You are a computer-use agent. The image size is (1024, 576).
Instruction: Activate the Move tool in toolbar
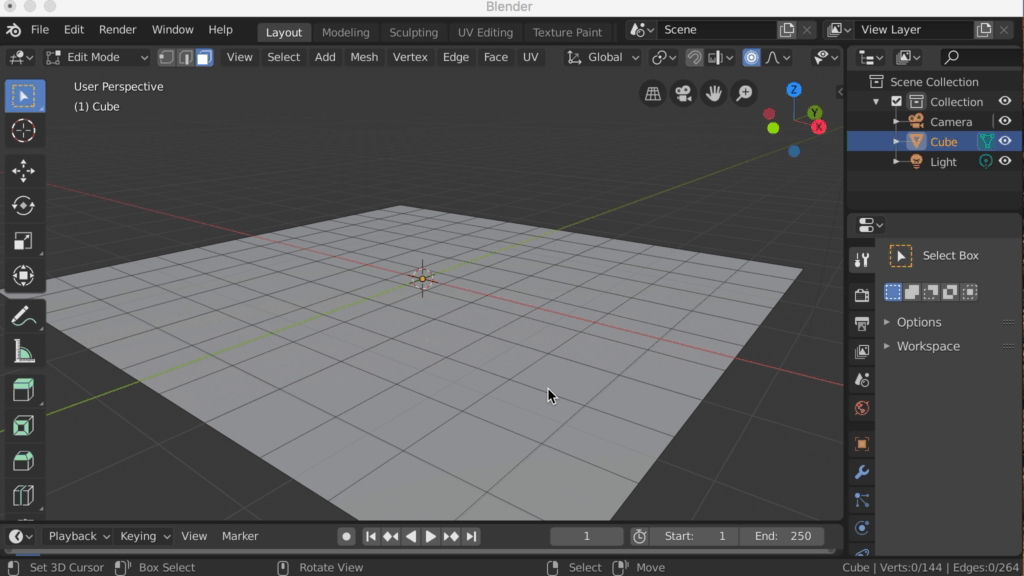pos(23,171)
